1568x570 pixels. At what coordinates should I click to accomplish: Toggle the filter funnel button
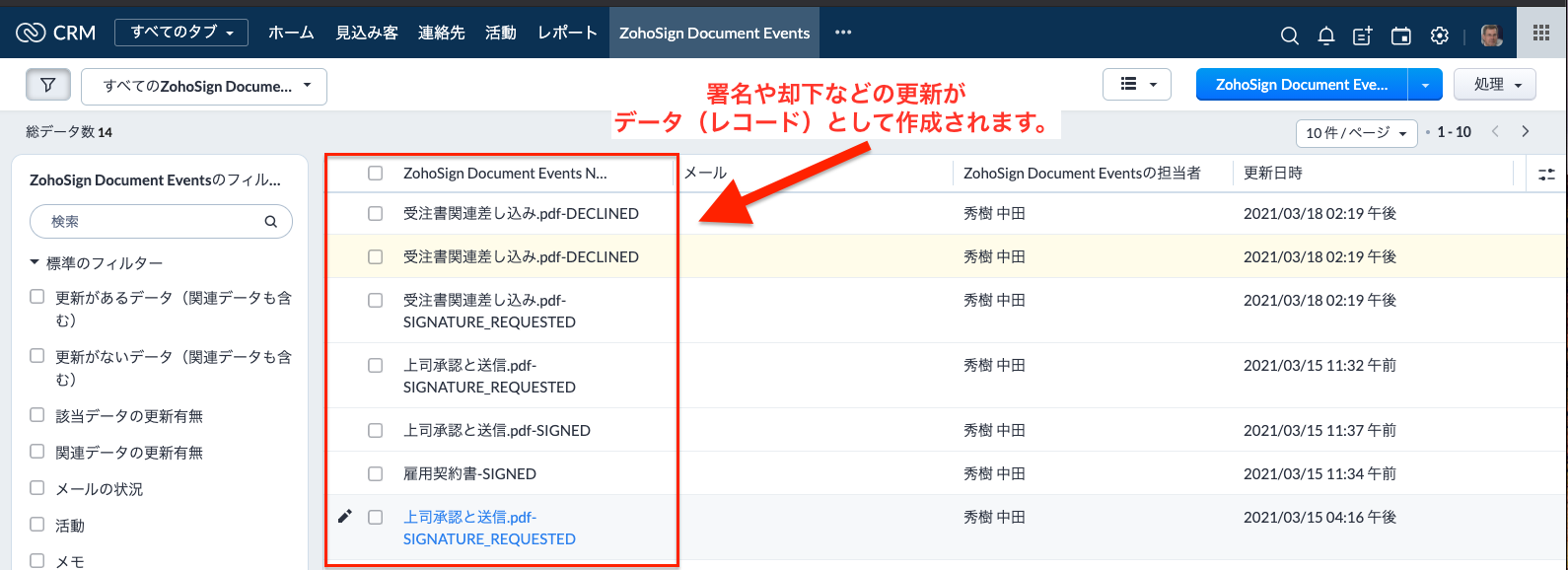[48, 86]
